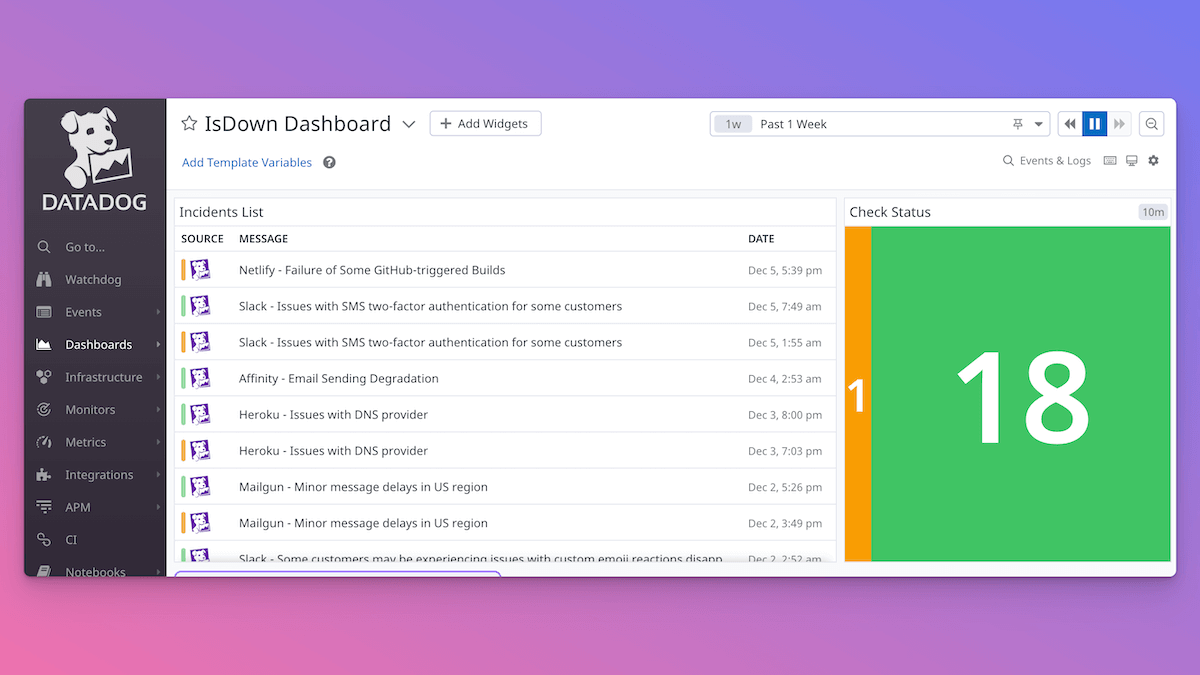Expand the Events submenu arrow
The image size is (1200, 675).
tap(158, 312)
